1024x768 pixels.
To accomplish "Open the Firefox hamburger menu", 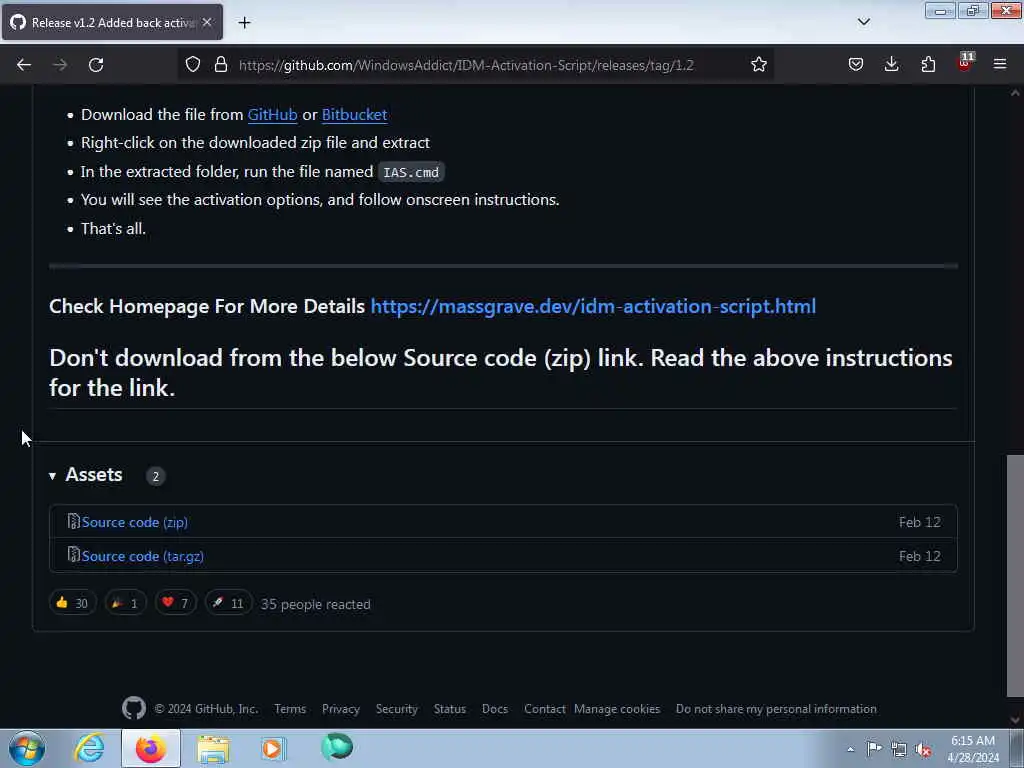I will tap(1000, 65).
